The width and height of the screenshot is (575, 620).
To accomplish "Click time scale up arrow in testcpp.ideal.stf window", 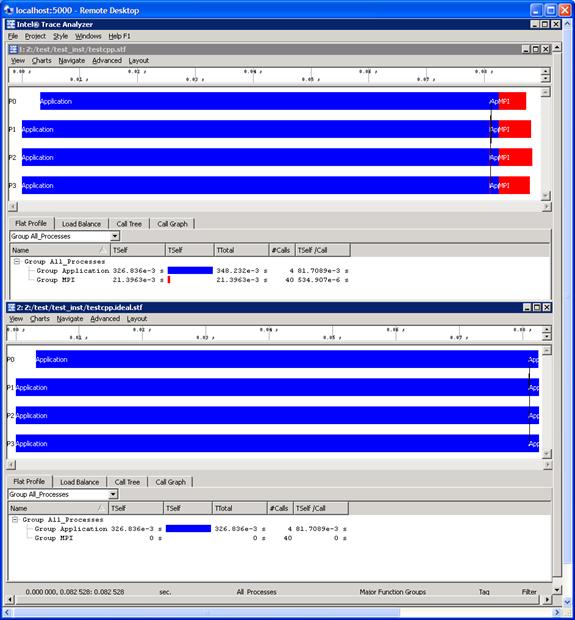I will [x=546, y=330].
